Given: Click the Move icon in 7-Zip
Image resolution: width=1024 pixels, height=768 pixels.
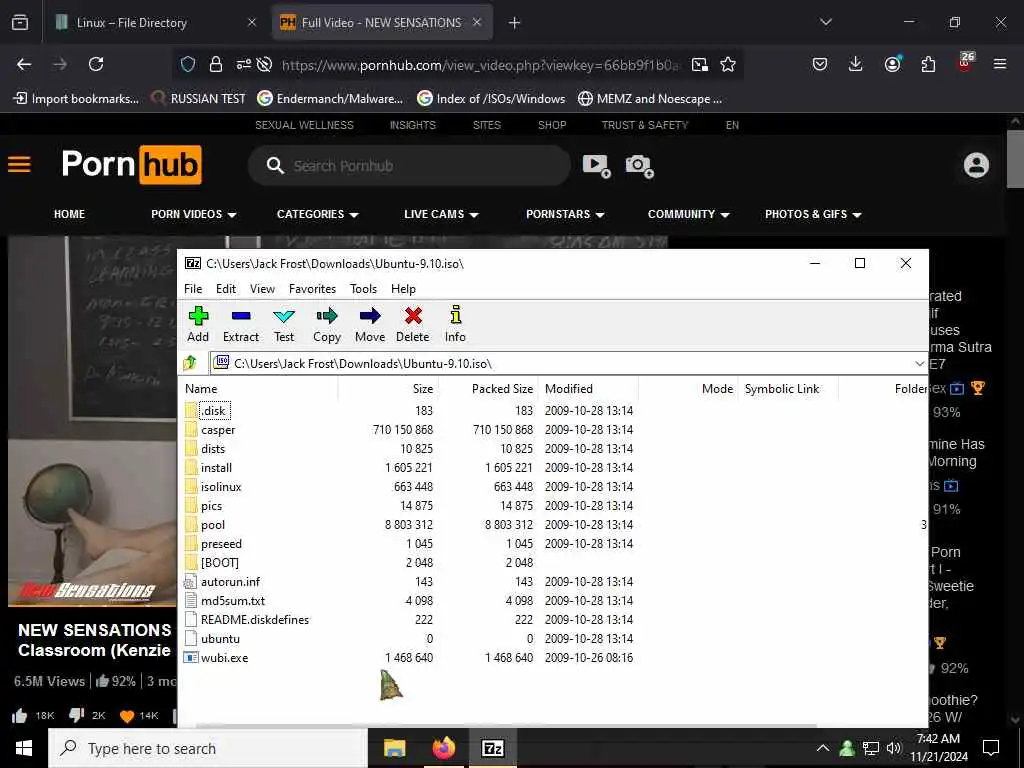Looking at the screenshot, I should (370, 325).
